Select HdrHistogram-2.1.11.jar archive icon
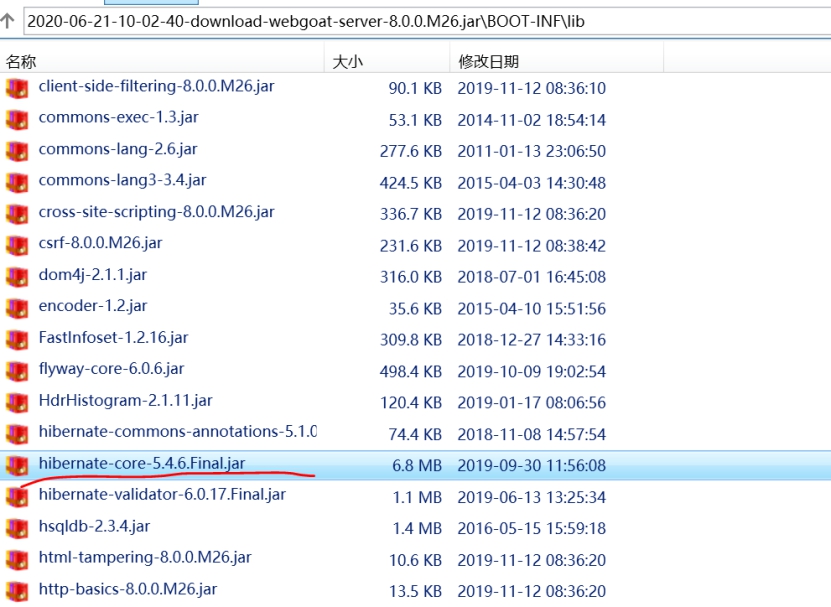831x607 pixels. click(17, 402)
